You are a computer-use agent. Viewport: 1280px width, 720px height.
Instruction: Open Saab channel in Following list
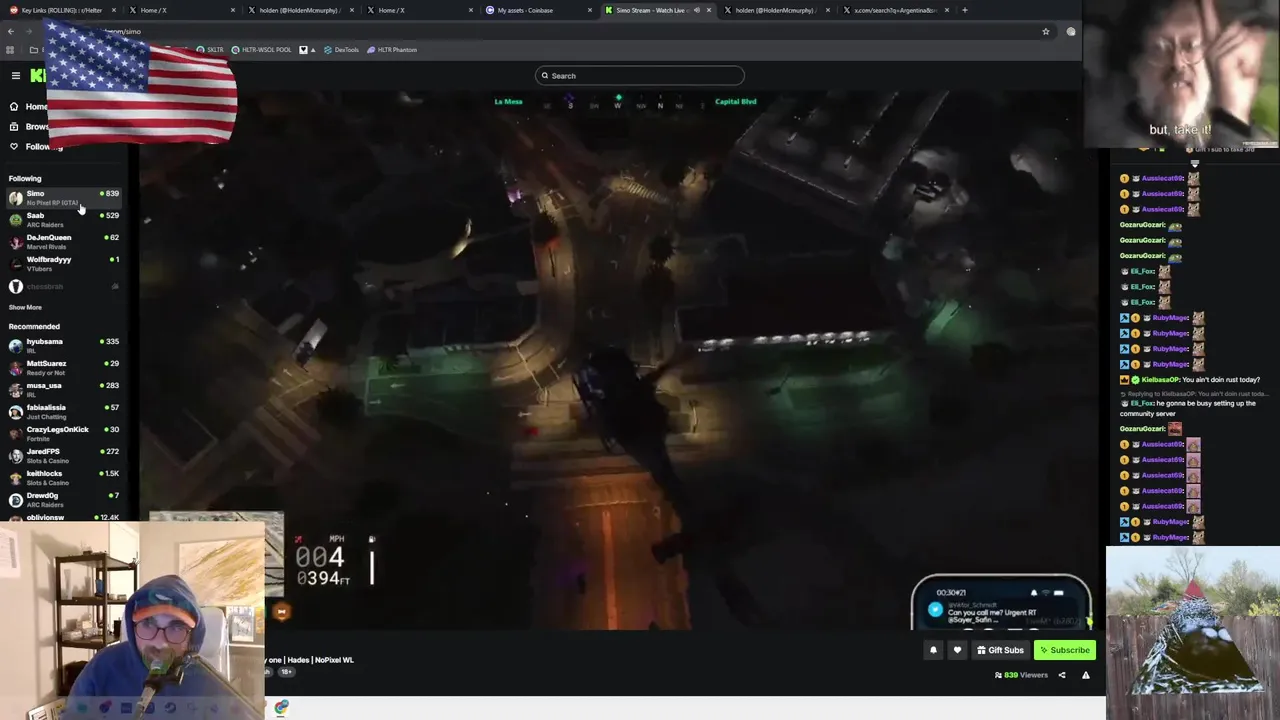tap(62, 220)
